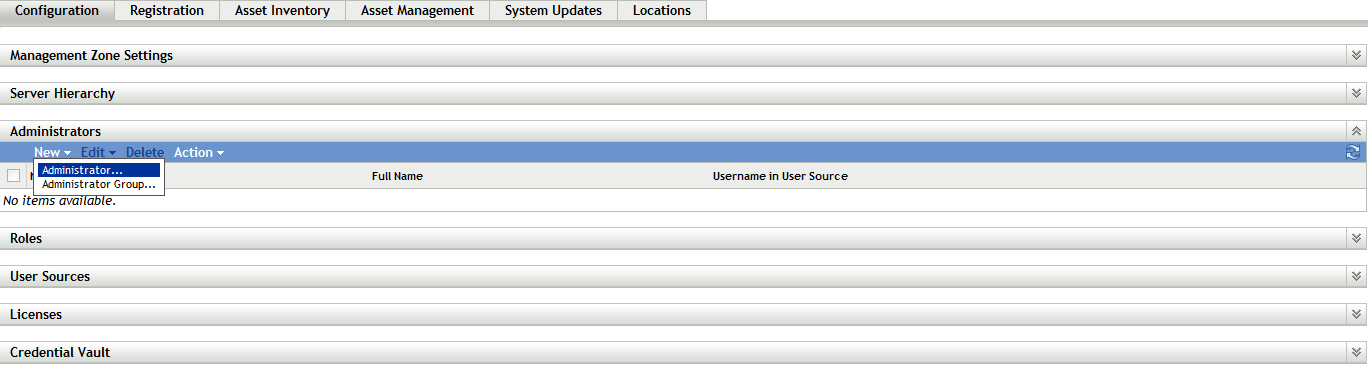
Task: Expand the Licenses panel chevron
Action: click(x=1356, y=314)
